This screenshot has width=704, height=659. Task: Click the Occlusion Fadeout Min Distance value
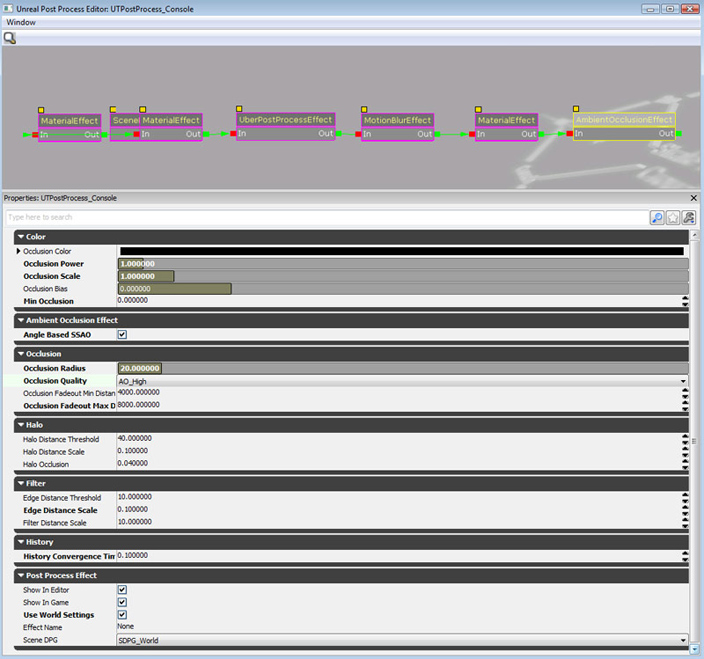[x=399, y=392]
